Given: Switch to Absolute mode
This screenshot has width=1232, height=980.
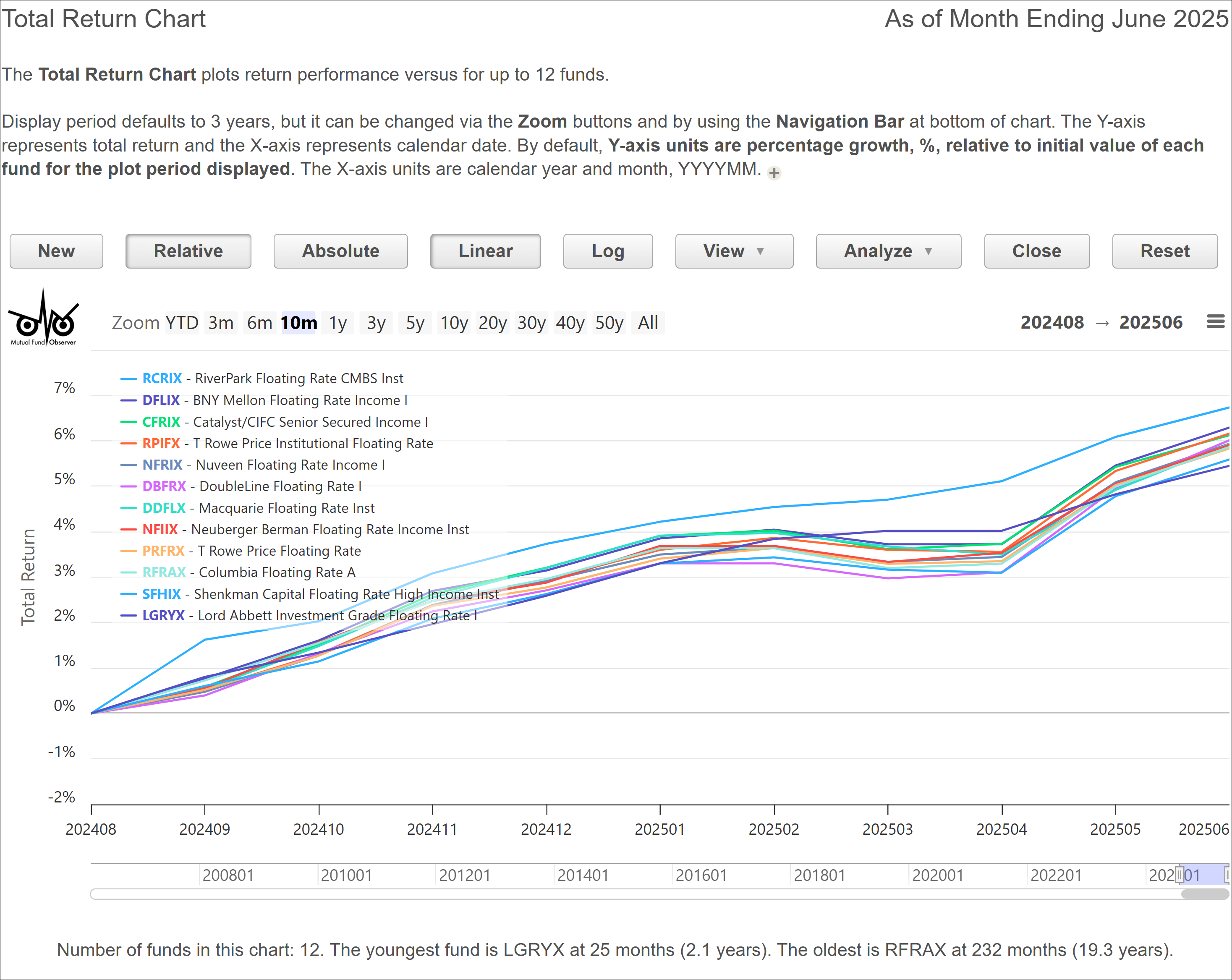Looking at the screenshot, I should (340, 251).
